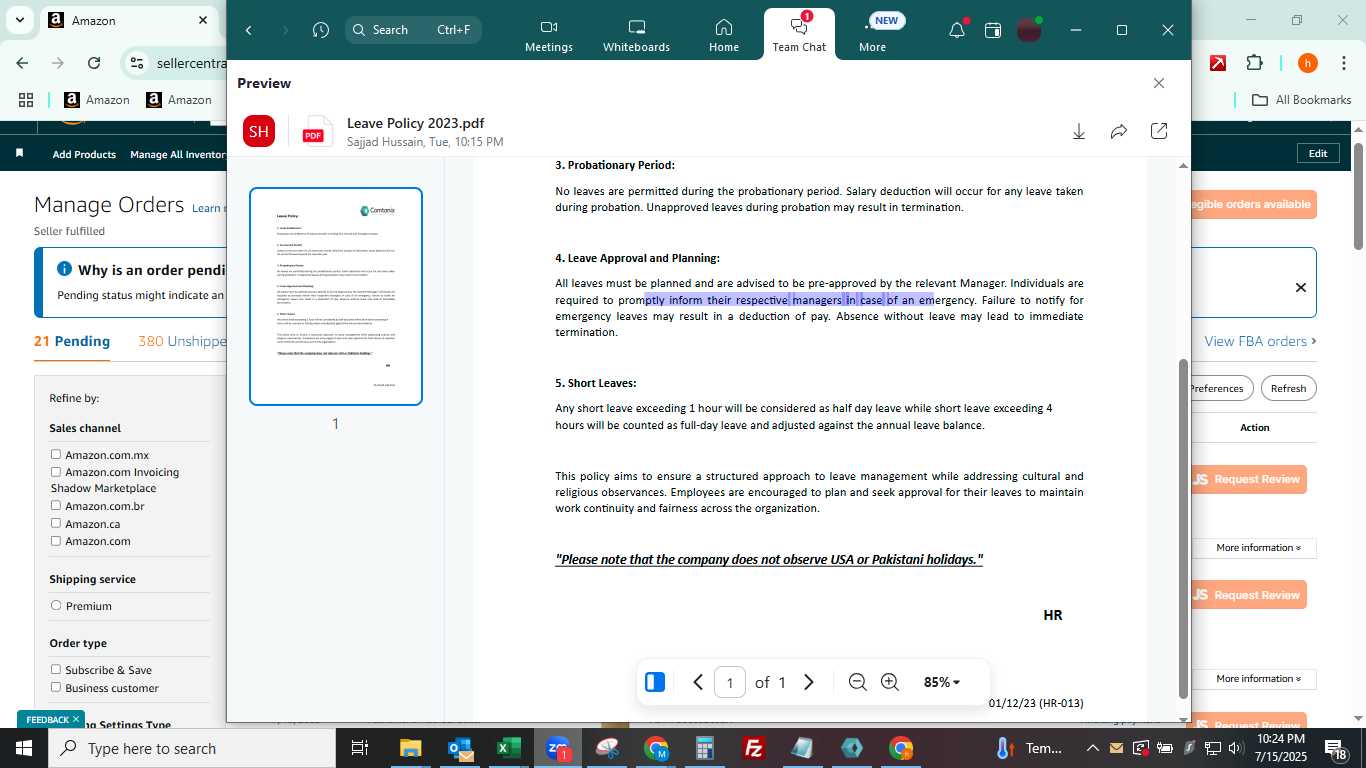Click Refresh button in orders page

point(1288,388)
